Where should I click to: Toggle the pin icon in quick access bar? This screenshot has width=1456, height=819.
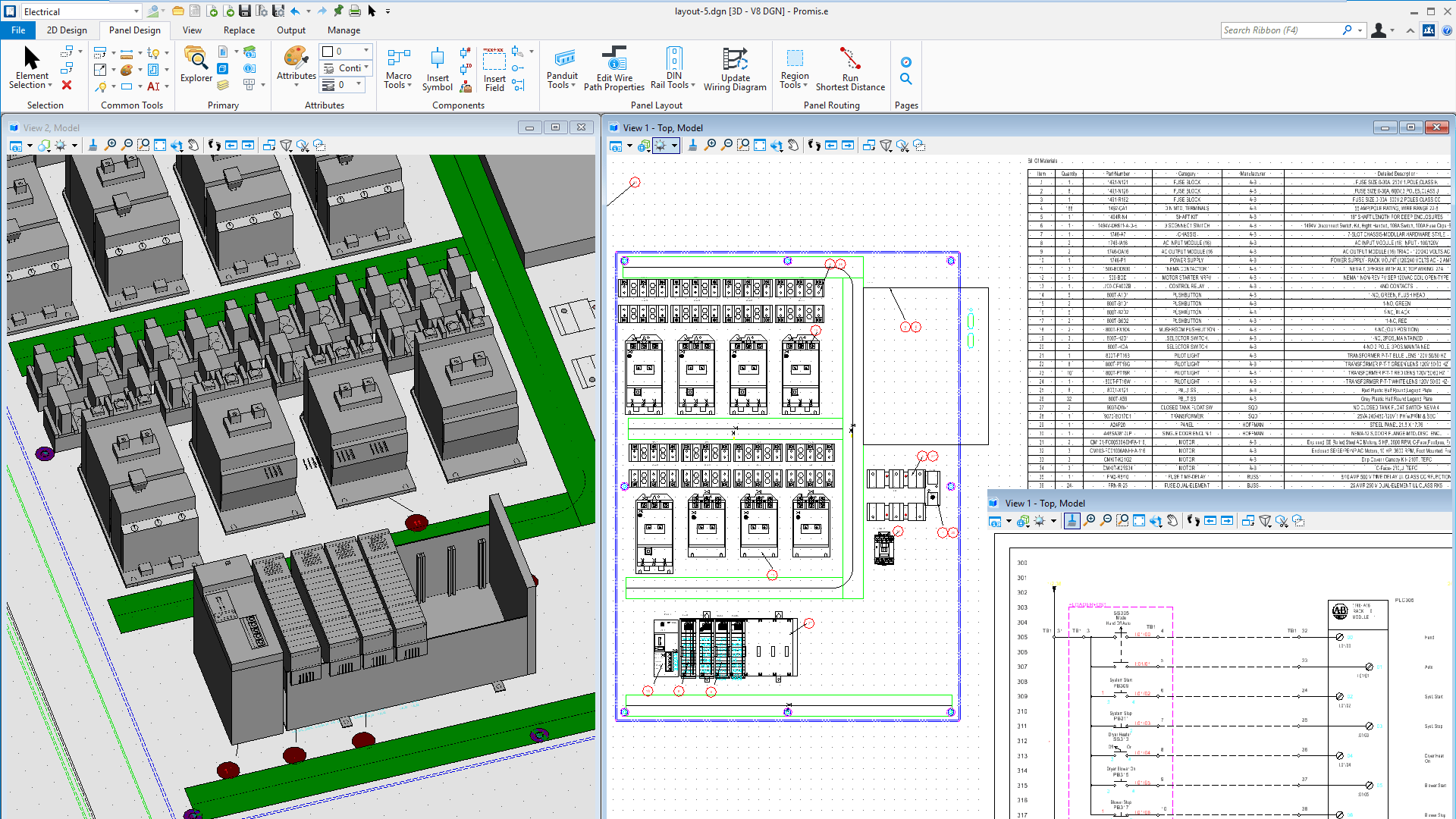338,11
